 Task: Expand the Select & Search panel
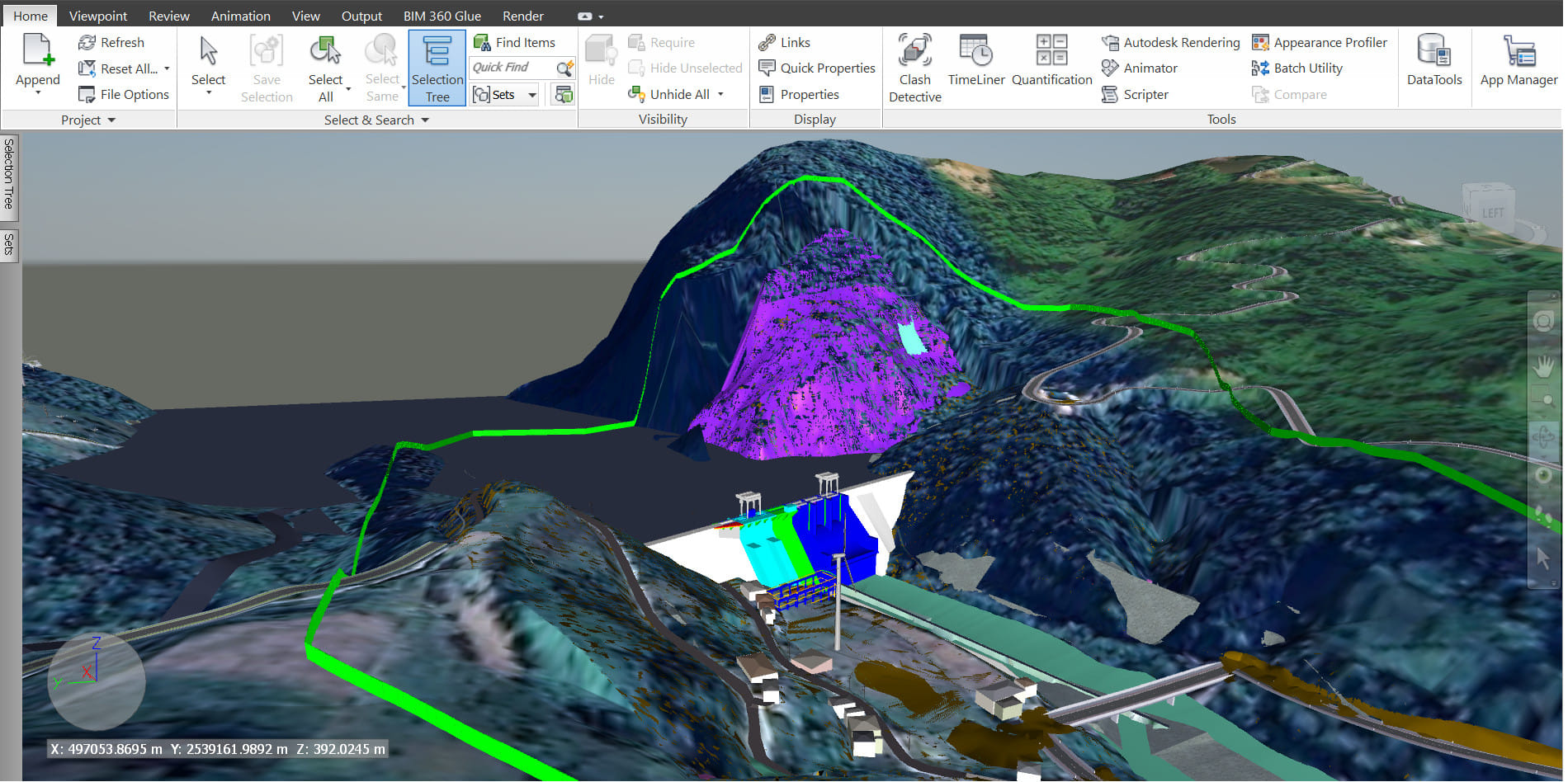click(x=426, y=120)
